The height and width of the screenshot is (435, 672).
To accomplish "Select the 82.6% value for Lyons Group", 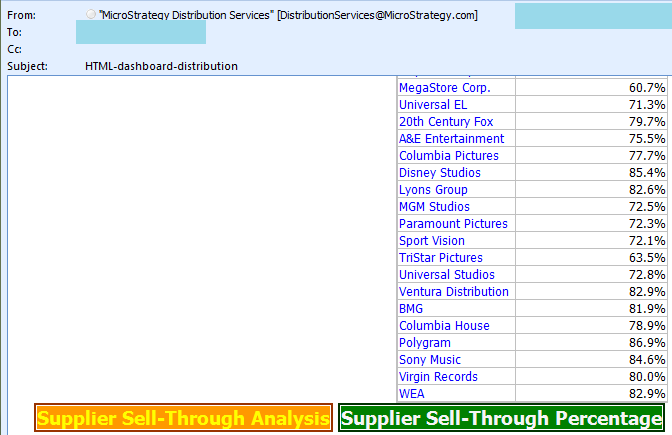I will [647, 190].
